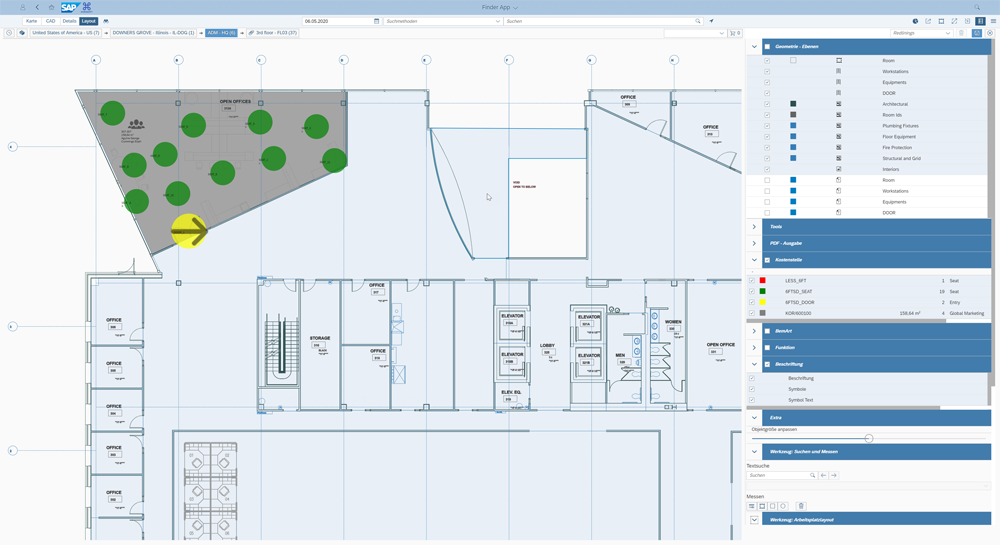Click the binoculars icon next to Layout
Image resolution: width=1000 pixels, height=545 pixels.
point(106,21)
